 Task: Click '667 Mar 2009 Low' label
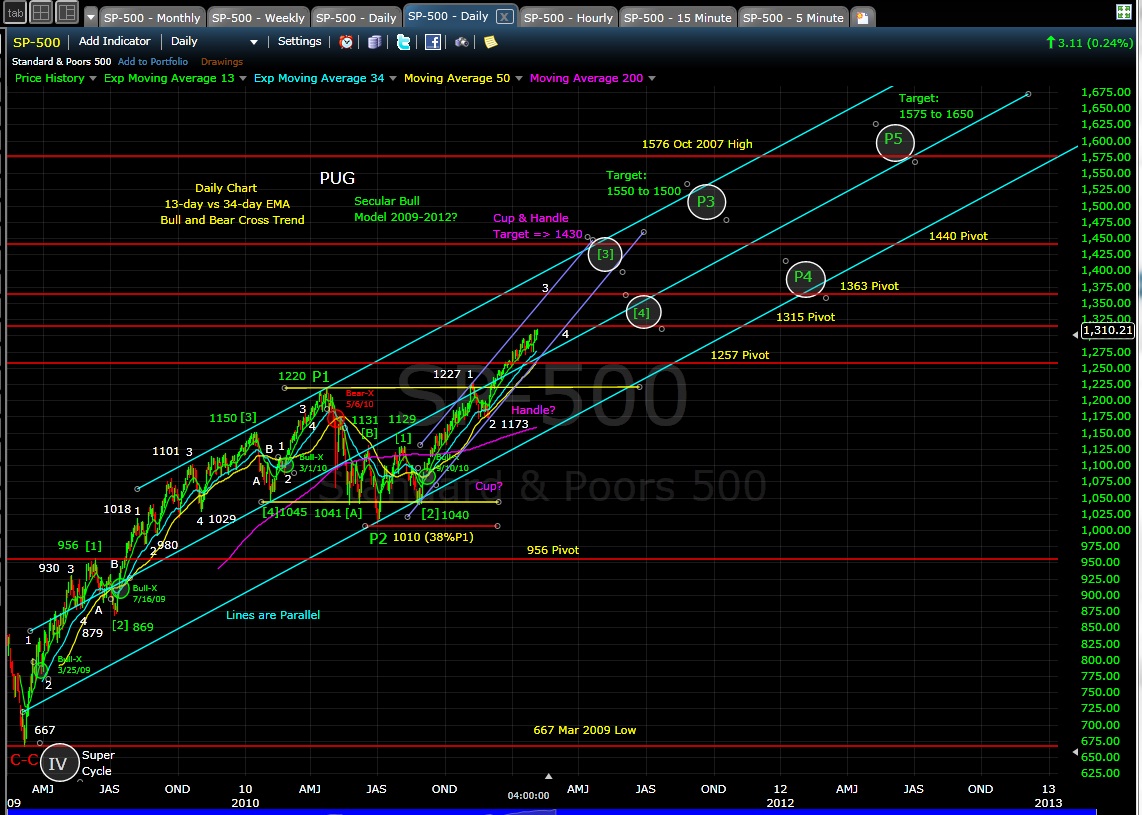pyautogui.click(x=585, y=730)
